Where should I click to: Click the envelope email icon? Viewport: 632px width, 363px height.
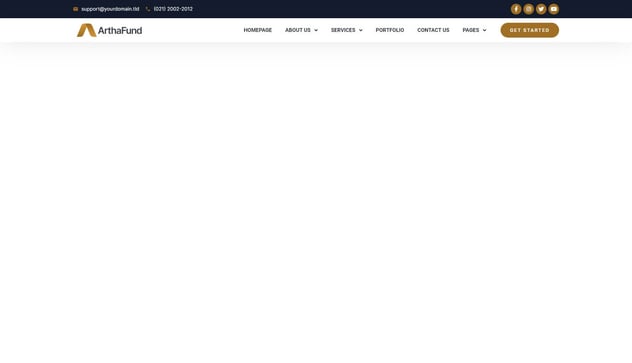coord(75,9)
